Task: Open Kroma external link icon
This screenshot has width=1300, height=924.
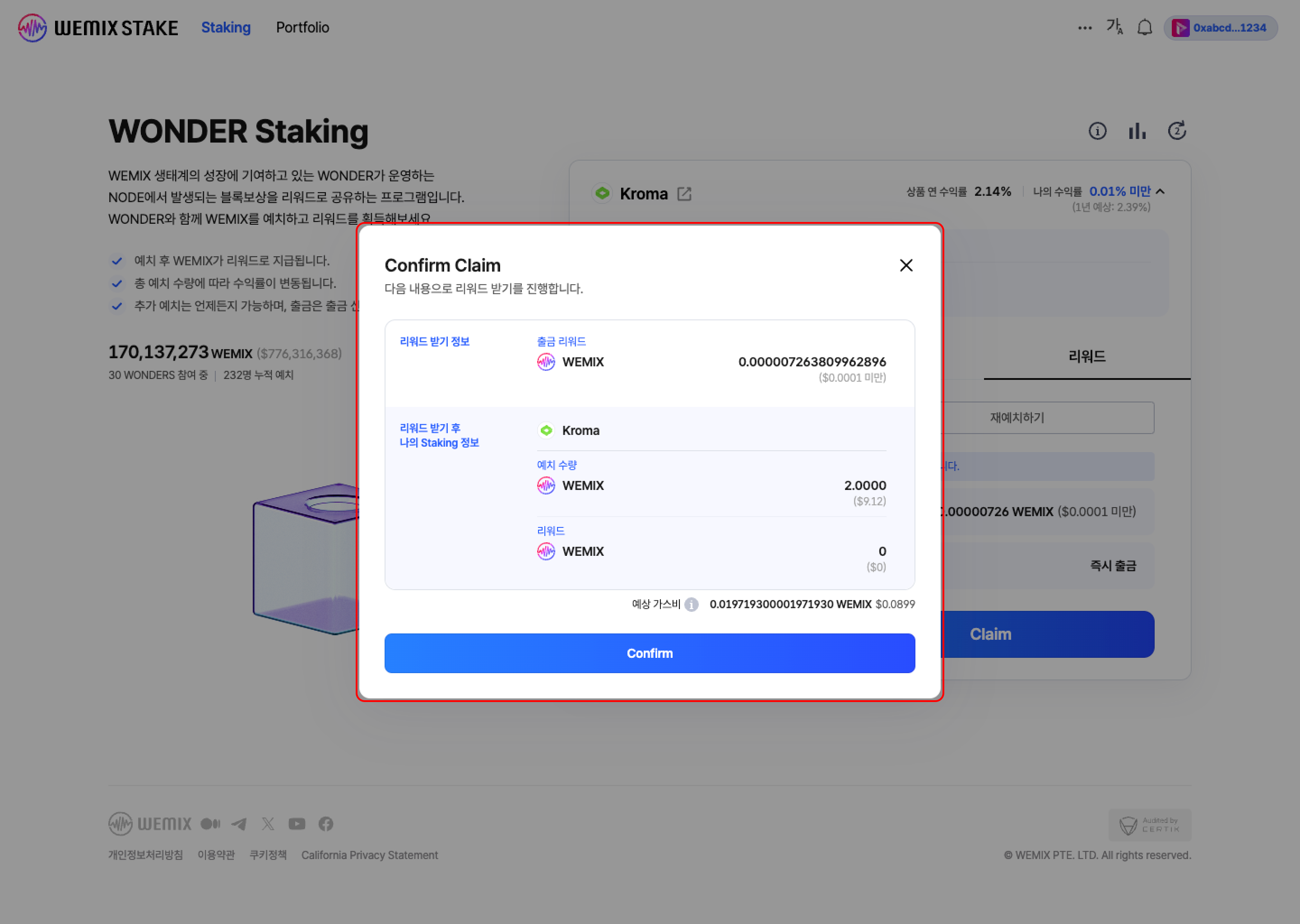Action: coord(684,194)
